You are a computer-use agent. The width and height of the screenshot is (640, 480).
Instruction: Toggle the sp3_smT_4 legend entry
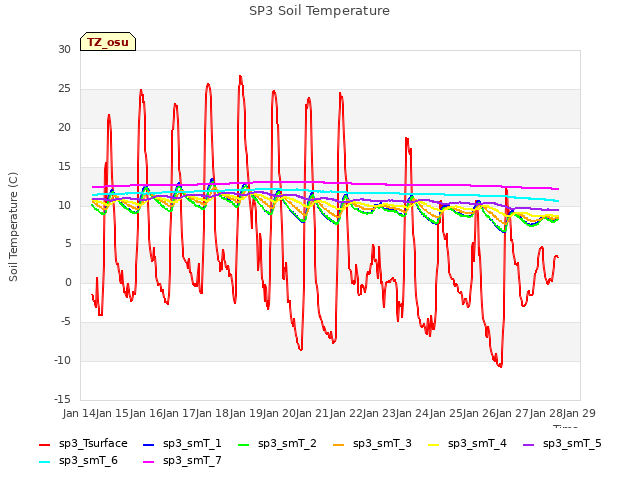(467, 443)
